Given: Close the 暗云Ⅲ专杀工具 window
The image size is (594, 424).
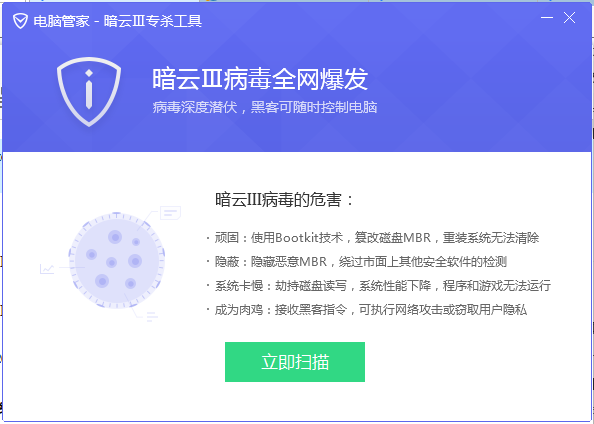Looking at the screenshot, I should pos(569,17).
